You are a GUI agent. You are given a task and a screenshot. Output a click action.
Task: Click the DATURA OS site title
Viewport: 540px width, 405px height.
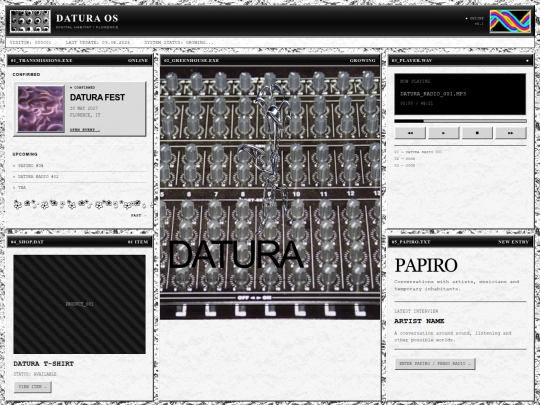point(87,18)
